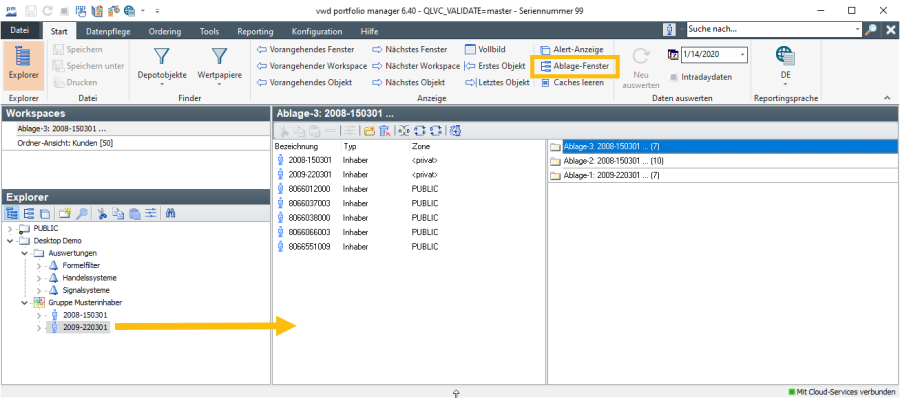
Task: Select Gruppe Musterinhaber in the tree
Action: click(85, 303)
